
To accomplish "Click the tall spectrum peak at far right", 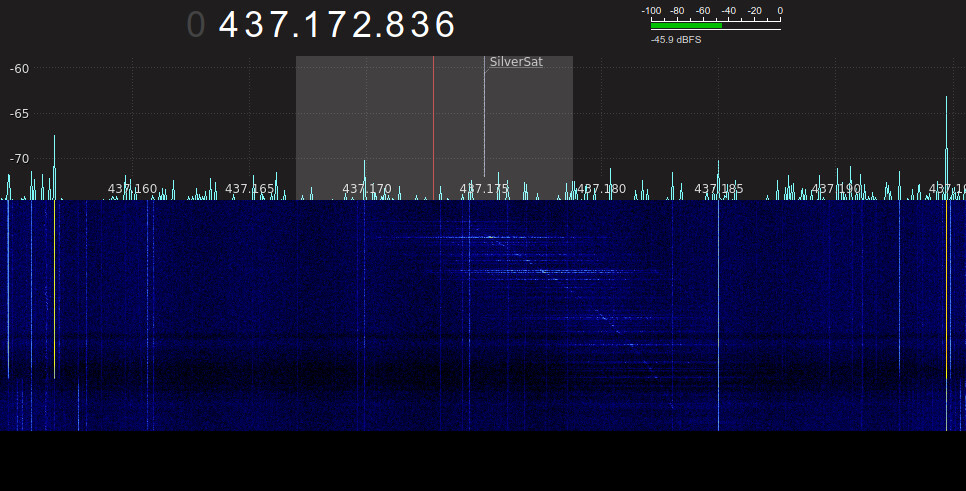I will (x=946, y=130).
